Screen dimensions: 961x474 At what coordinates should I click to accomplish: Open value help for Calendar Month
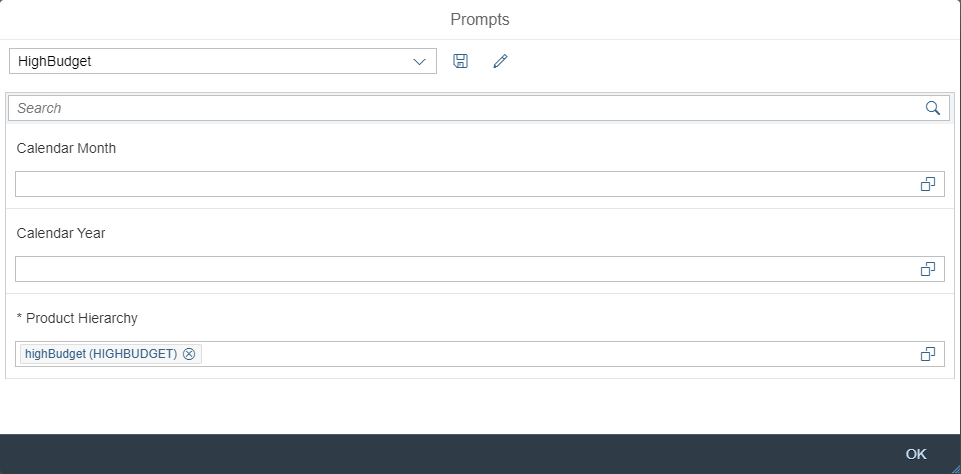pos(928,184)
